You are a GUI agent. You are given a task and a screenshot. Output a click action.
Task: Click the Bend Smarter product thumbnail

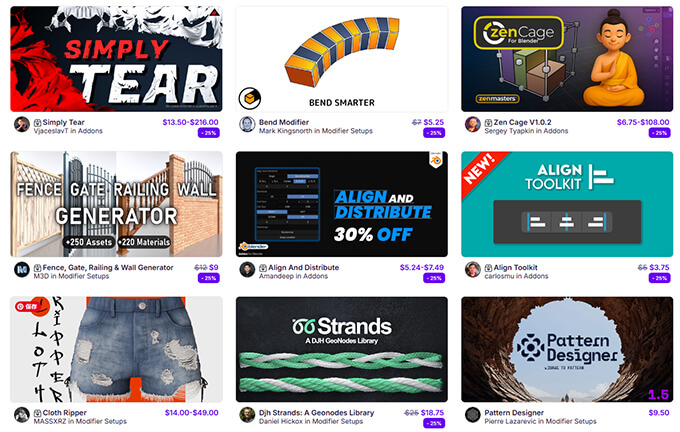pos(342,59)
